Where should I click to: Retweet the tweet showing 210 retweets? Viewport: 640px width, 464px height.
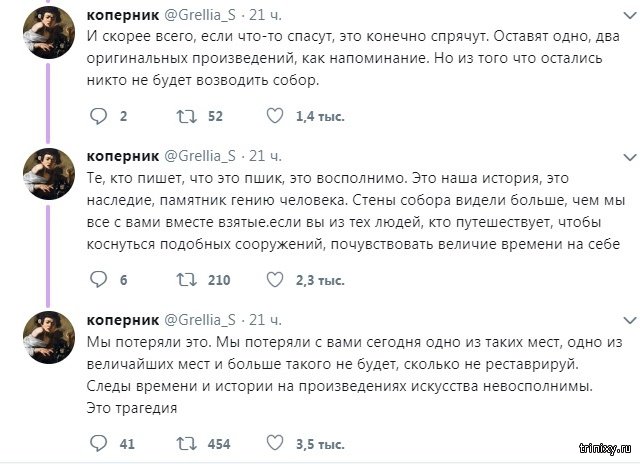click(x=184, y=280)
